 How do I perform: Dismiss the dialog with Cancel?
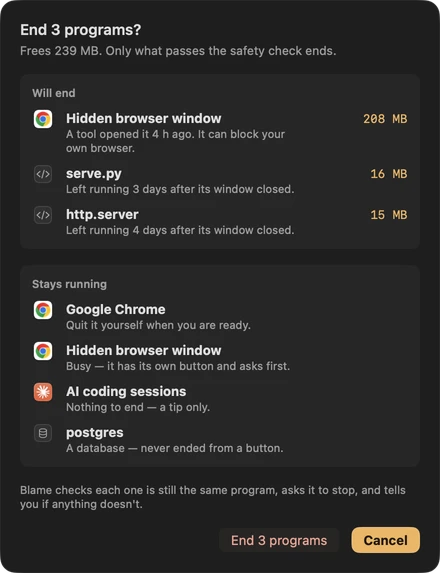coord(386,540)
